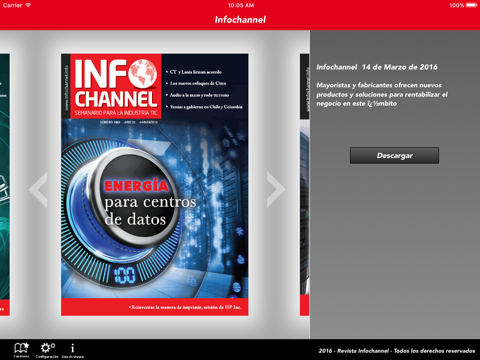Viewport: 480px width, 360px height.
Task: Tap the Infochannel title in red header
Action: 240,20
